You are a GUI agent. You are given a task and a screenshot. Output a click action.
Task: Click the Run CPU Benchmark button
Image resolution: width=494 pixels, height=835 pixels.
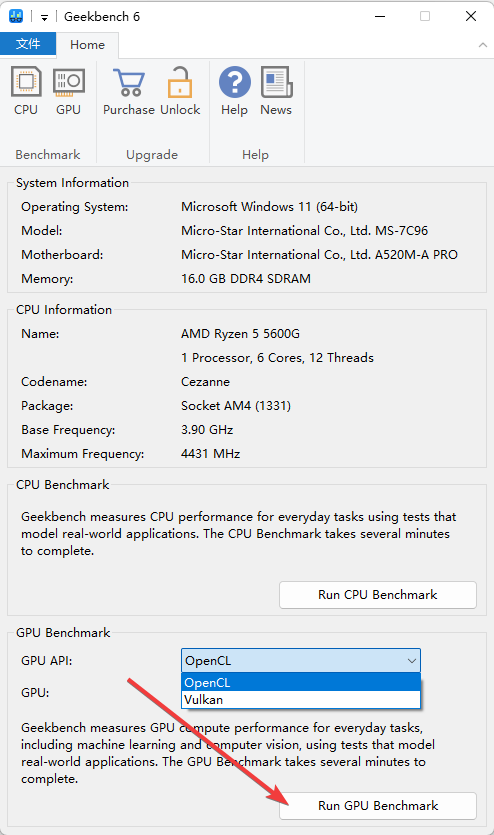click(x=378, y=595)
